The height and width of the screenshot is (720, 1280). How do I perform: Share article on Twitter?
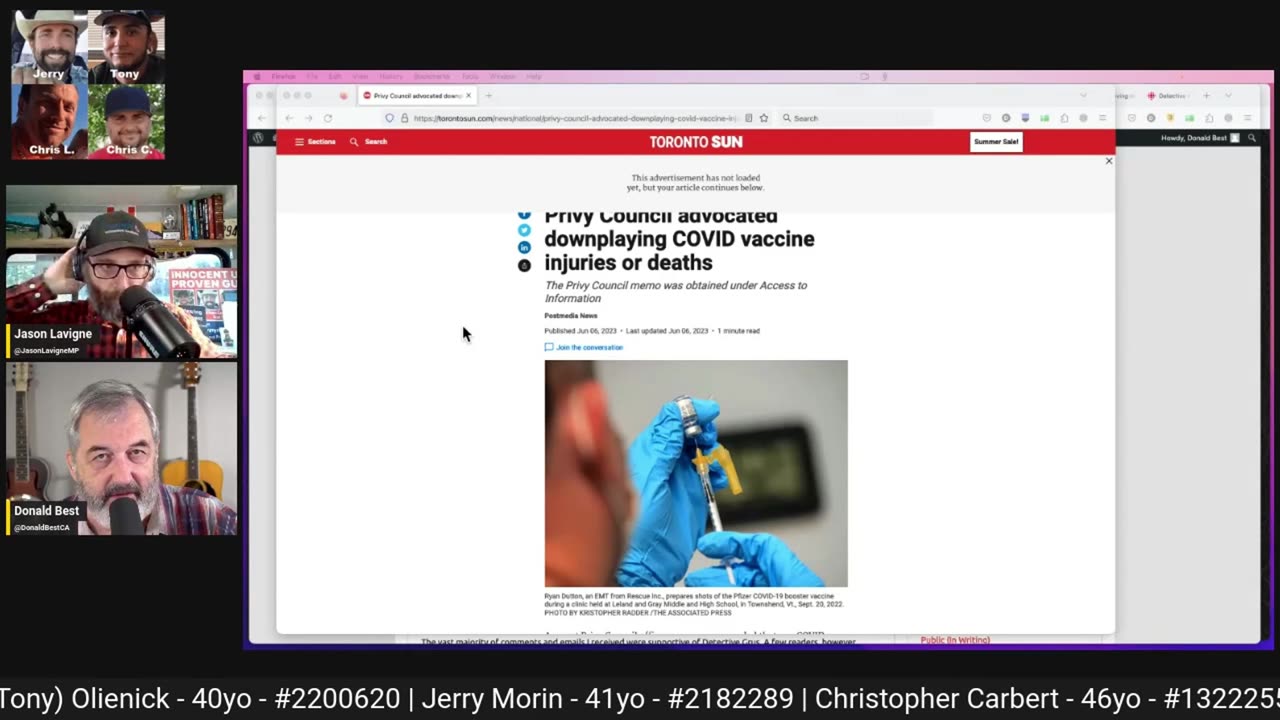point(524,230)
